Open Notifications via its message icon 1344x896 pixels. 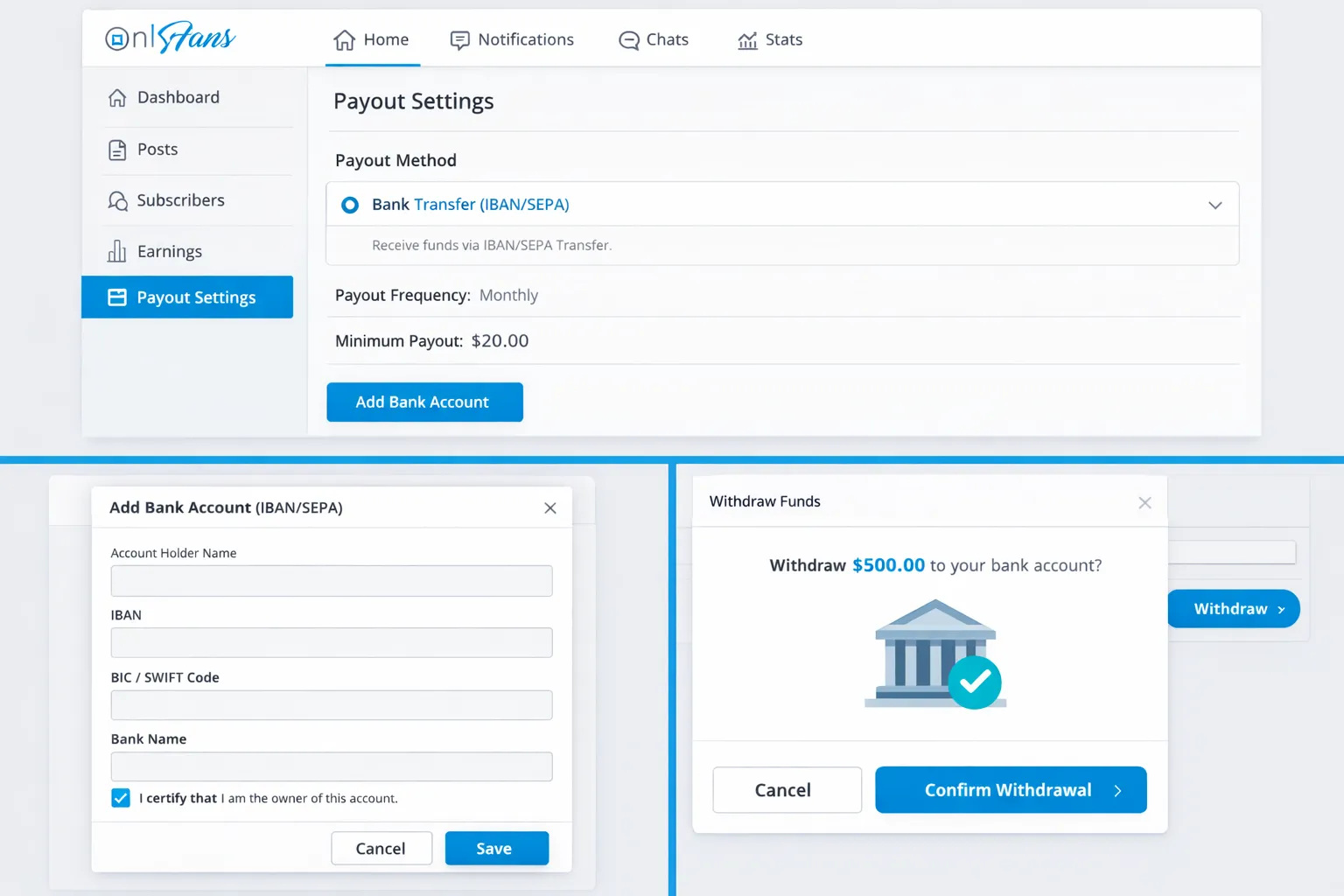pyautogui.click(x=459, y=40)
